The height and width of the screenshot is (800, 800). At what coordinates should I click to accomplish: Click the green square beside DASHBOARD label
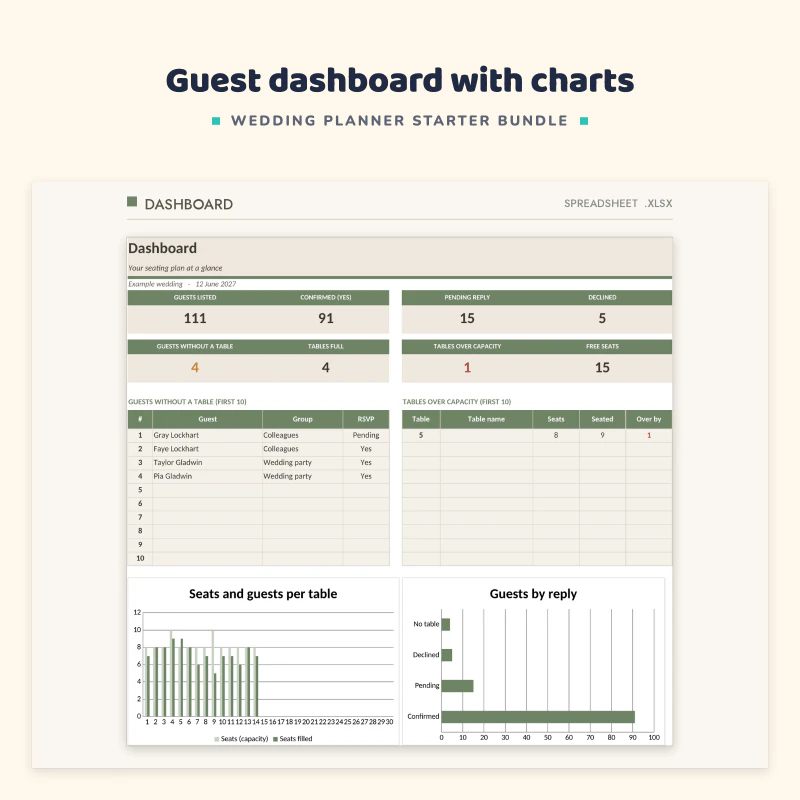click(132, 202)
